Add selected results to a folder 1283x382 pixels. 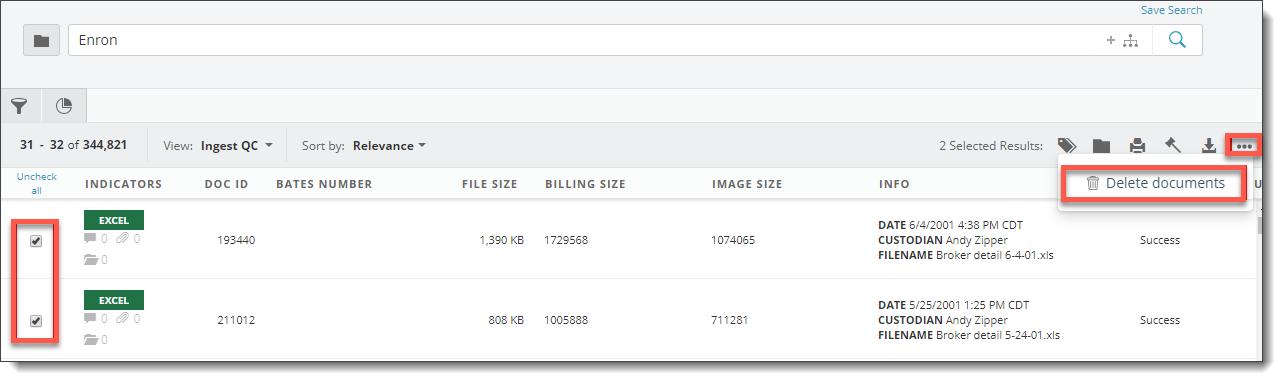[x=1101, y=146]
